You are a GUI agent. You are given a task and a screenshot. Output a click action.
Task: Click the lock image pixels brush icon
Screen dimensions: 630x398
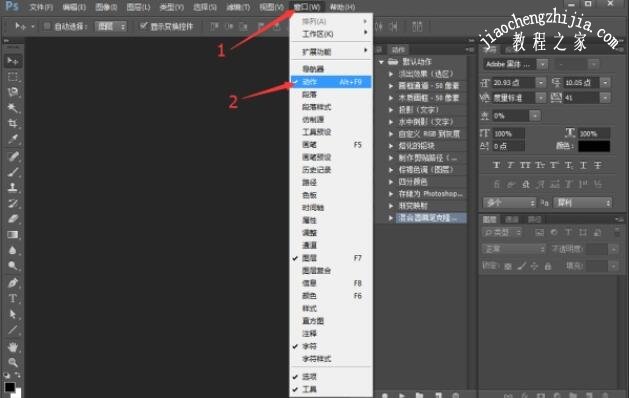tap(522, 266)
